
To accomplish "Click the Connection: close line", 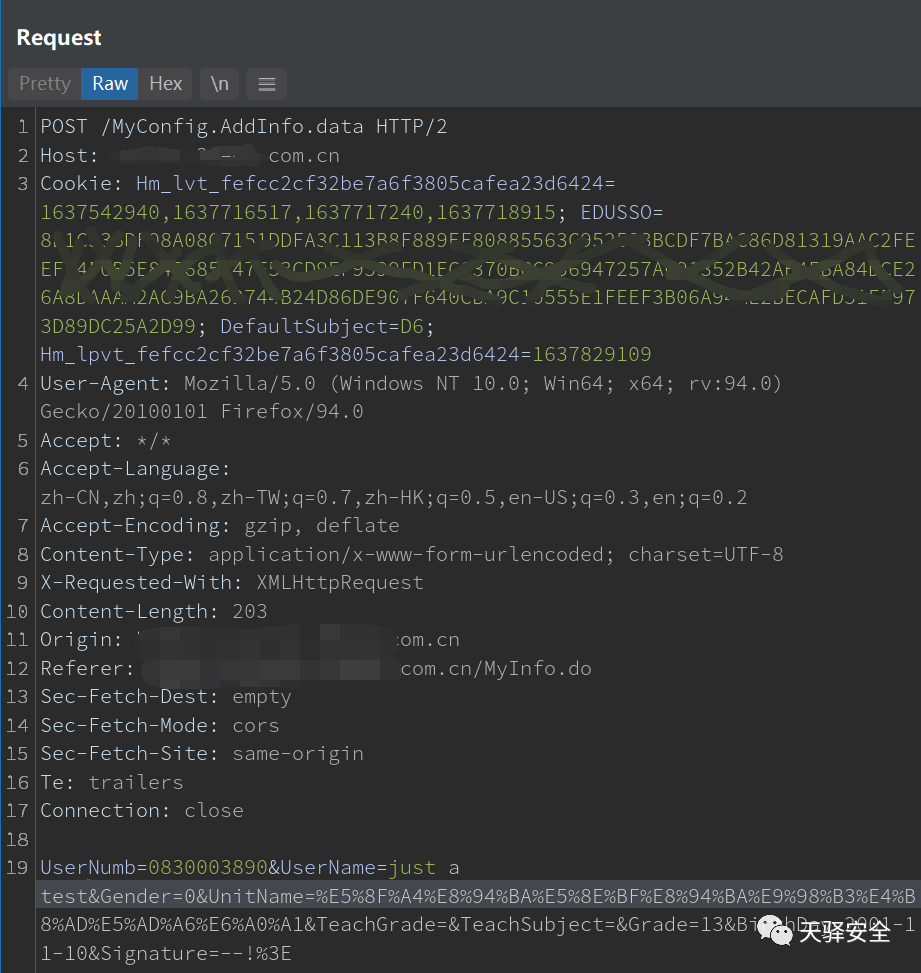I will [x=142, y=811].
